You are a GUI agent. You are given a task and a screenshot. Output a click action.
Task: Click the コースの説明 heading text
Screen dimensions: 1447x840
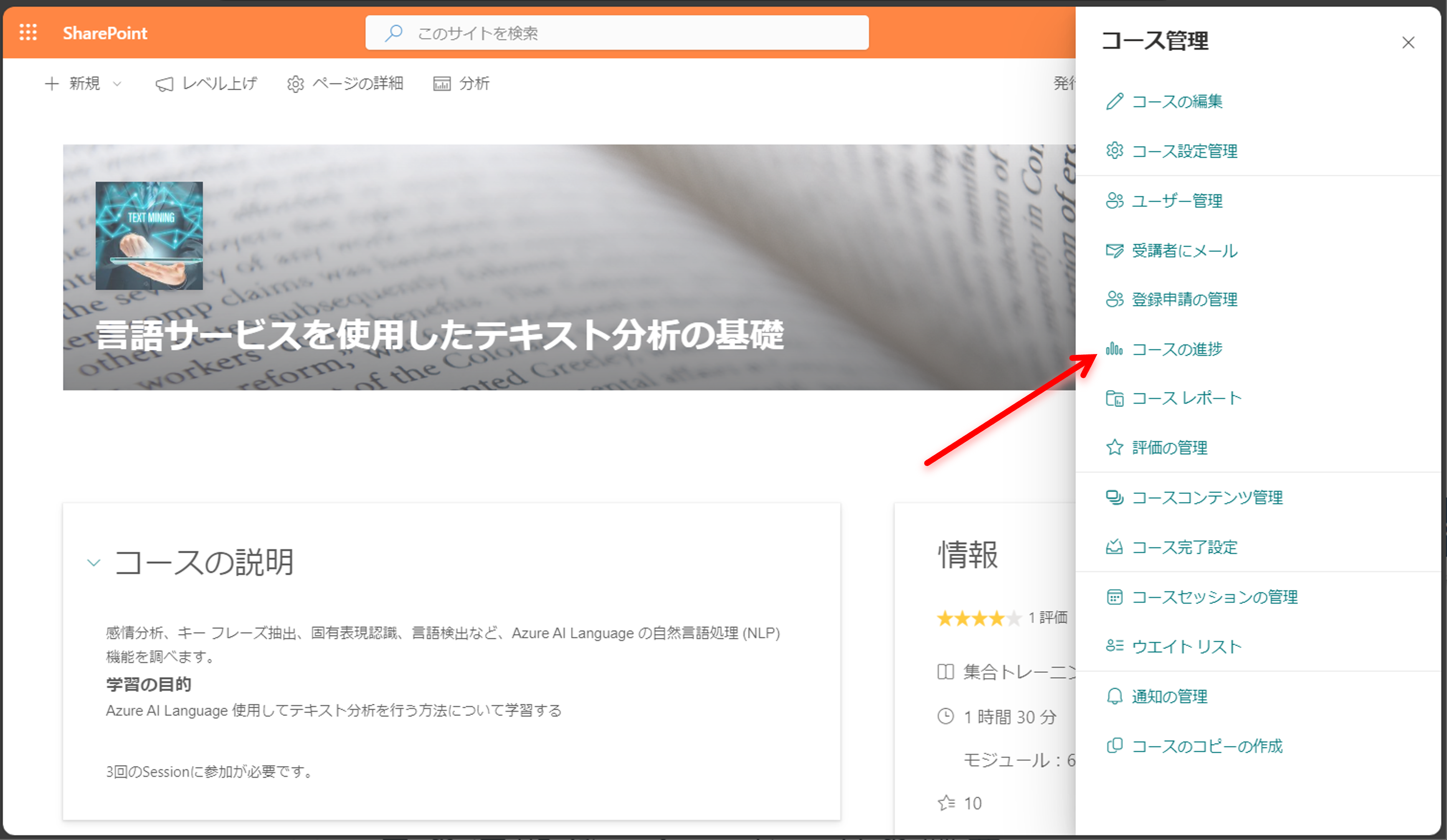204,562
